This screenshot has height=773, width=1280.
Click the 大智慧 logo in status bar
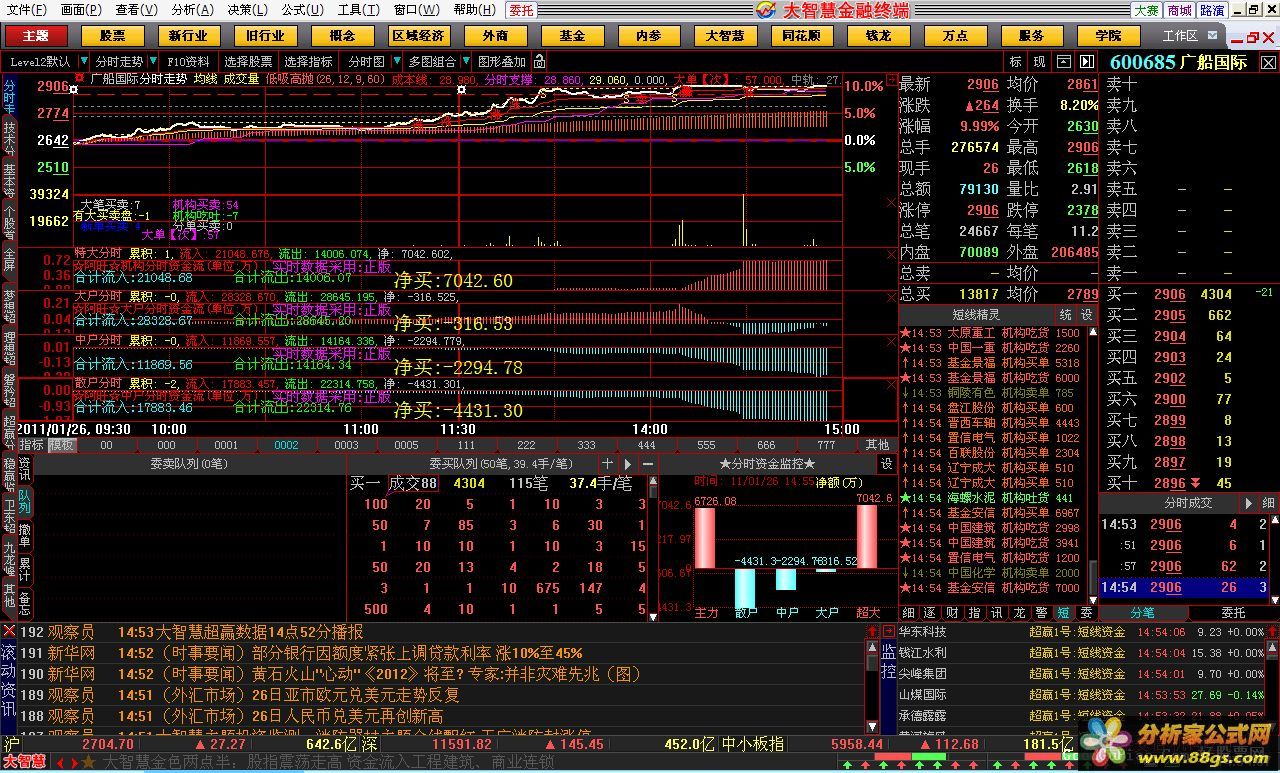pyautogui.click(x=23, y=762)
